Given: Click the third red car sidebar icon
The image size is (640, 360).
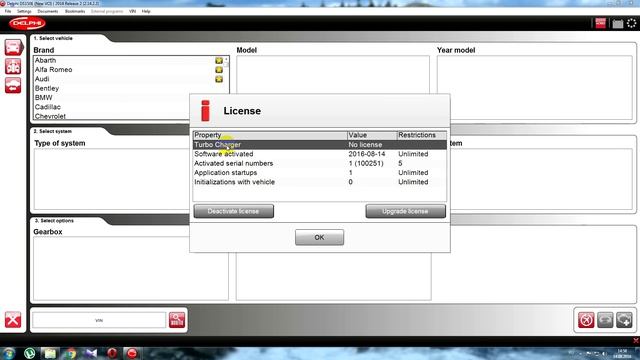Looking at the screenshot, I should click(x=13, y=86).
